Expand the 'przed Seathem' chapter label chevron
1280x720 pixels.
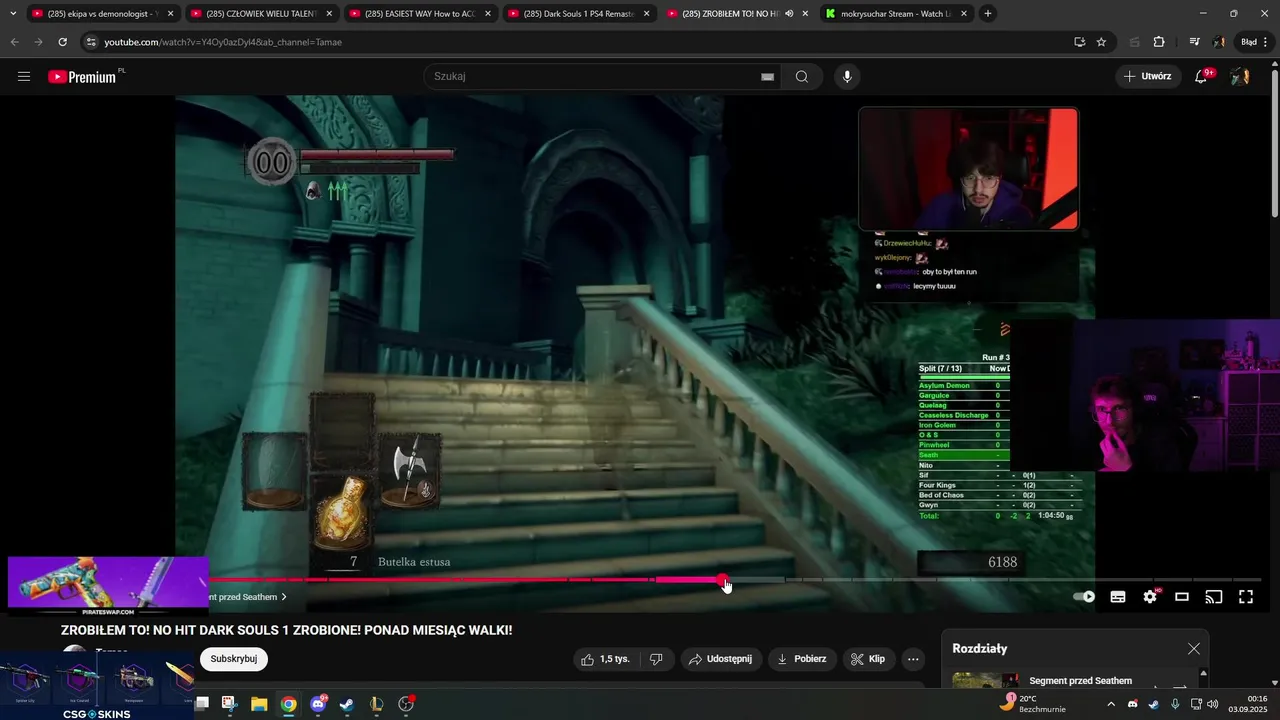click(x=284, y=597)
